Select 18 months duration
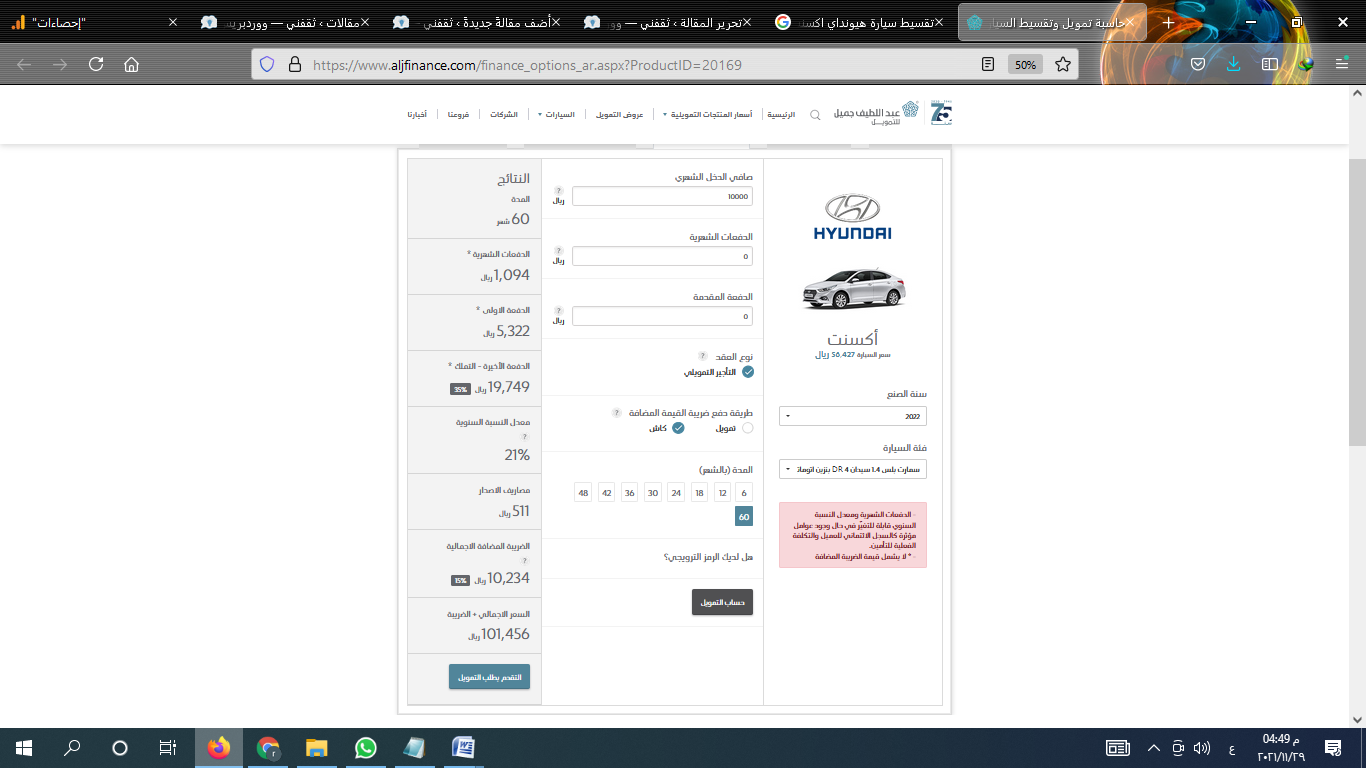Screen dimensions: 1366x768 (698, 492)
